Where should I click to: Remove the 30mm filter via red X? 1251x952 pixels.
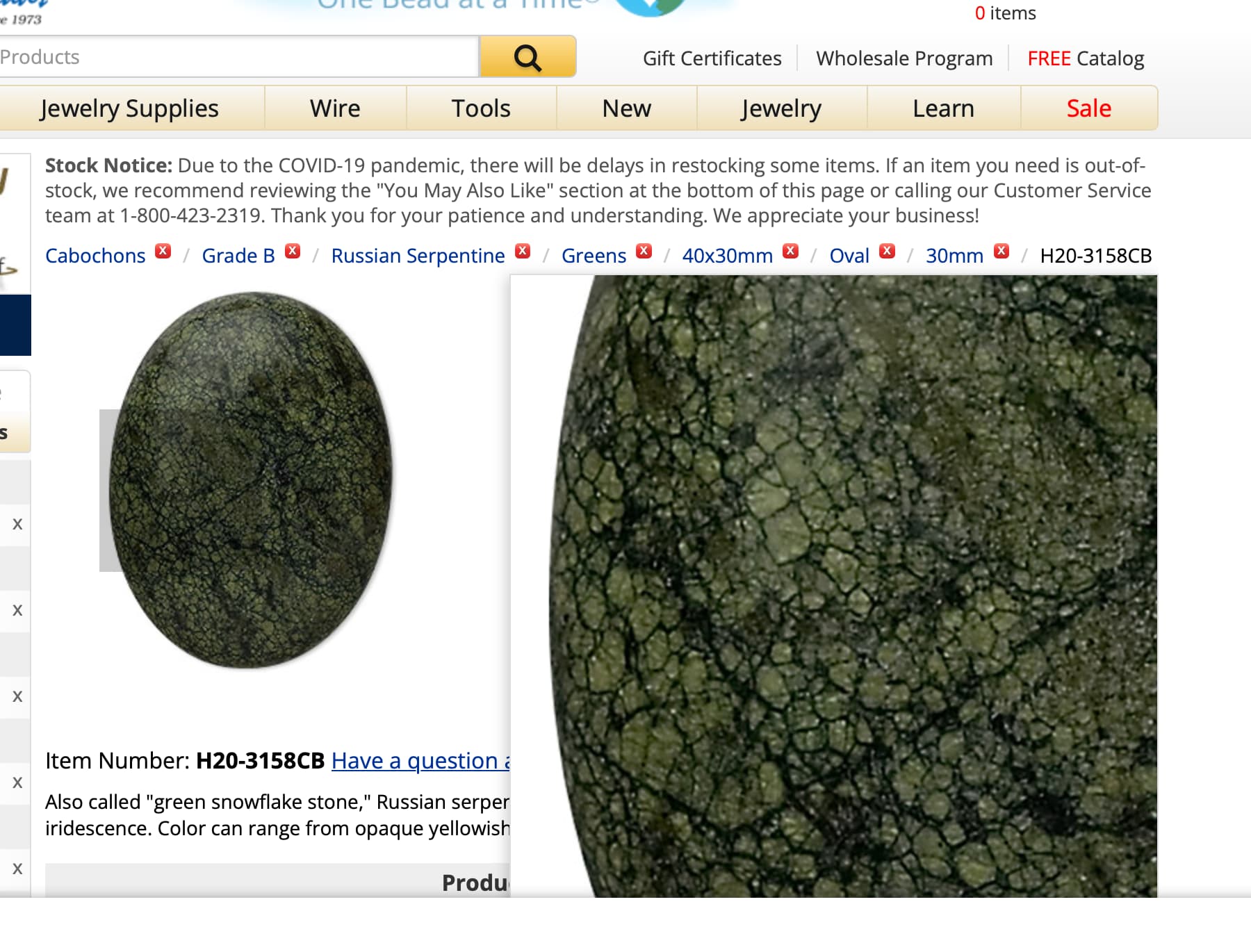point(1001,252)
